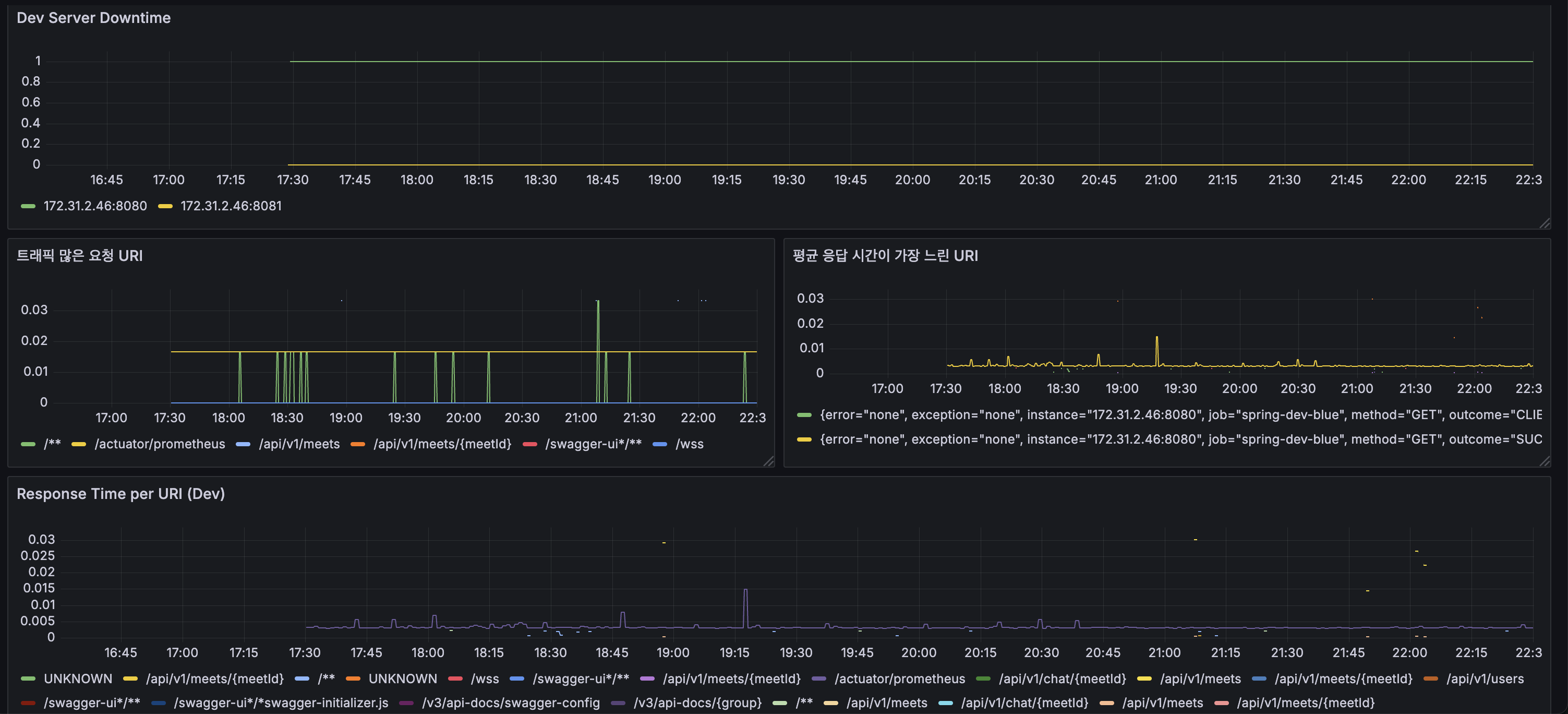Toggle /wss series in traffic panel legend
Image resolution: width=1568 pixels, height=714 pixels.
[x=690, y=444]
